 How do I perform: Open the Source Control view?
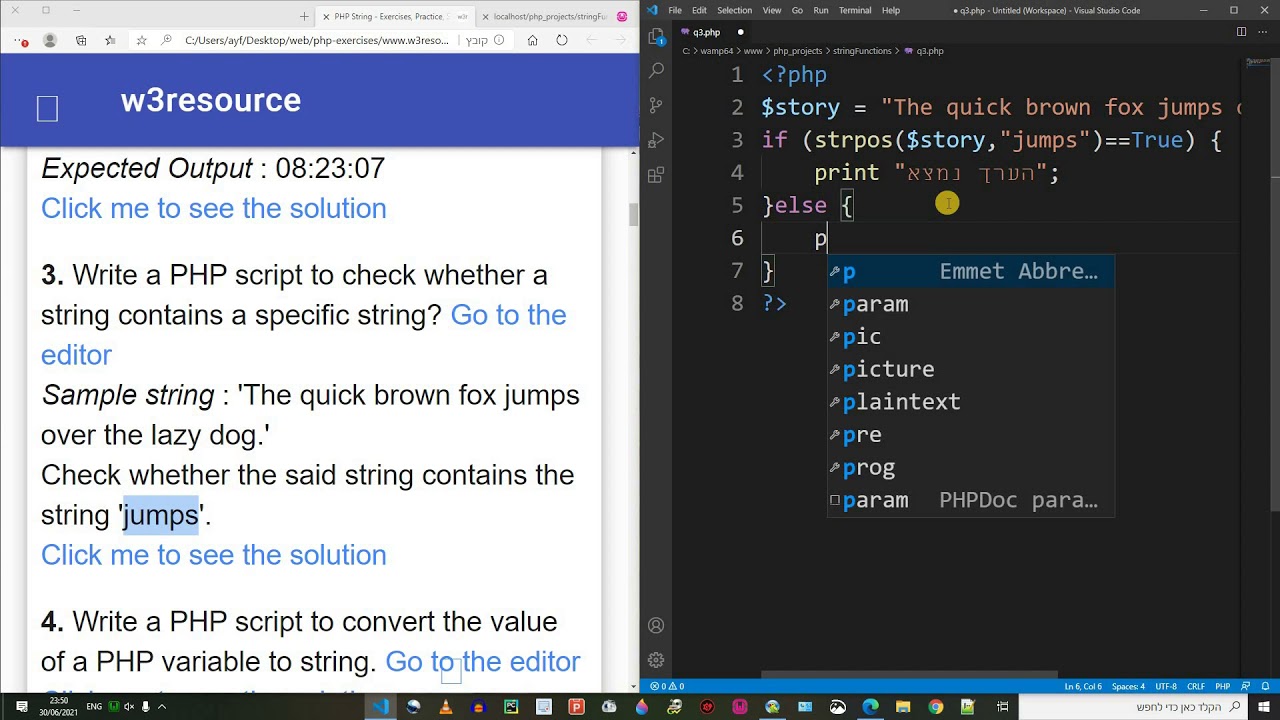pos(656,105)
